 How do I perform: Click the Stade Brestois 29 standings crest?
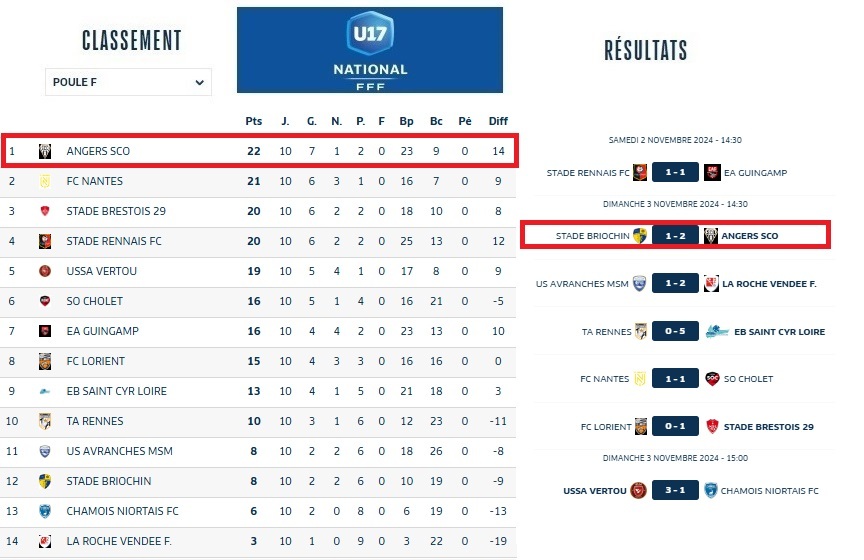[x=45, y=211]
